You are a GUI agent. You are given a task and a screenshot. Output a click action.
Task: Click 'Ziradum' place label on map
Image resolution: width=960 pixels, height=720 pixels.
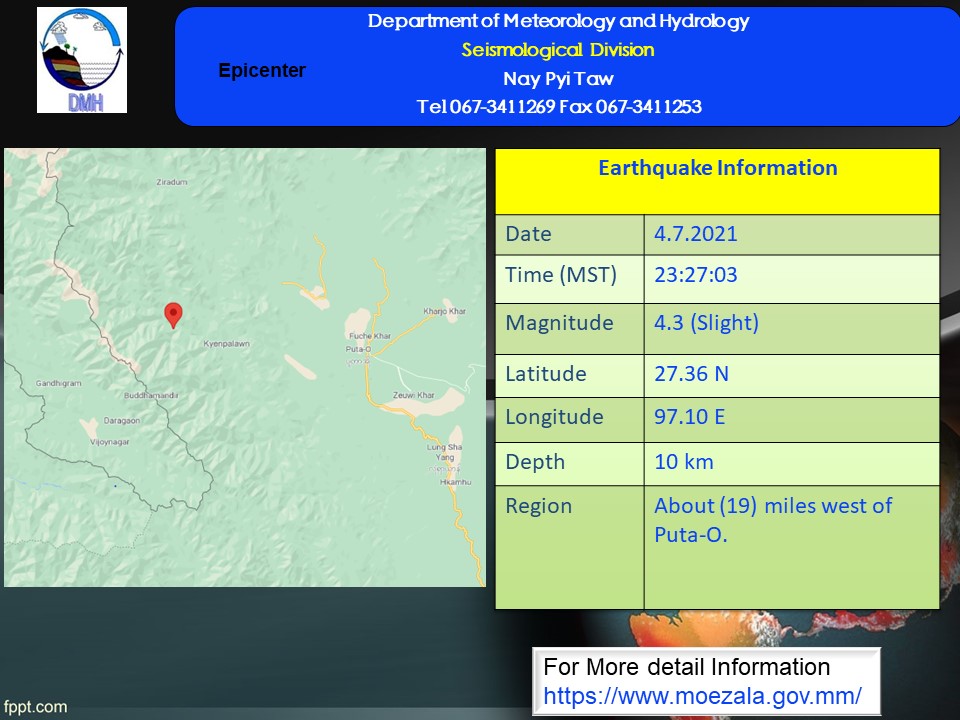172,182
